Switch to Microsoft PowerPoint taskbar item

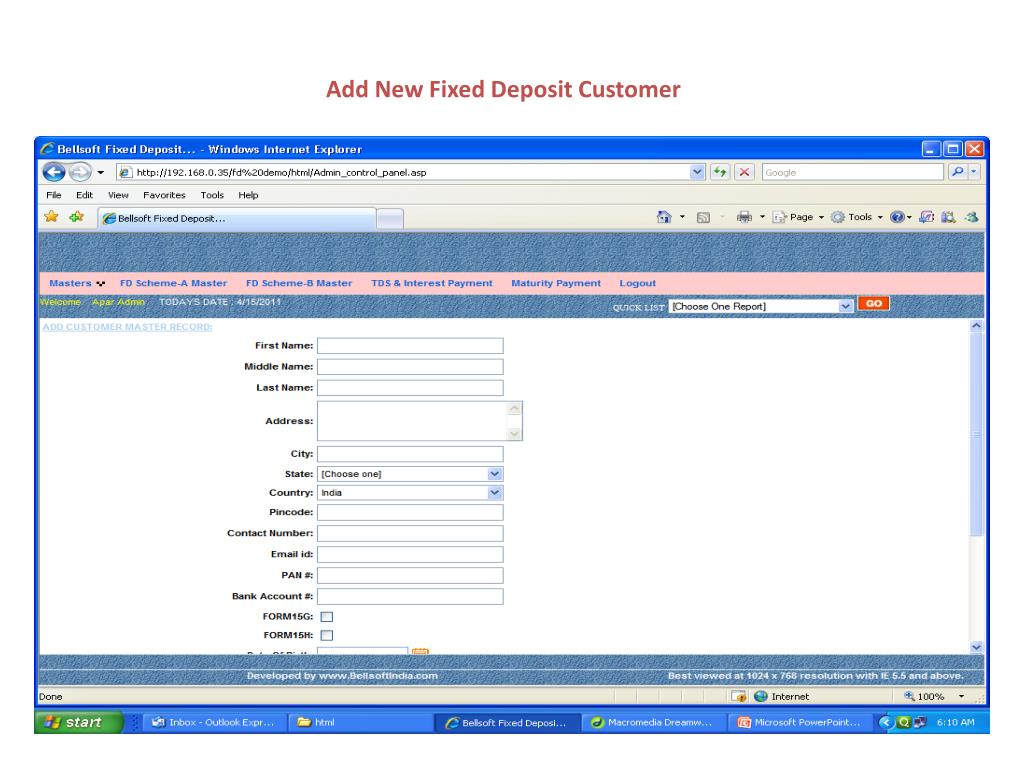point(800,722)
